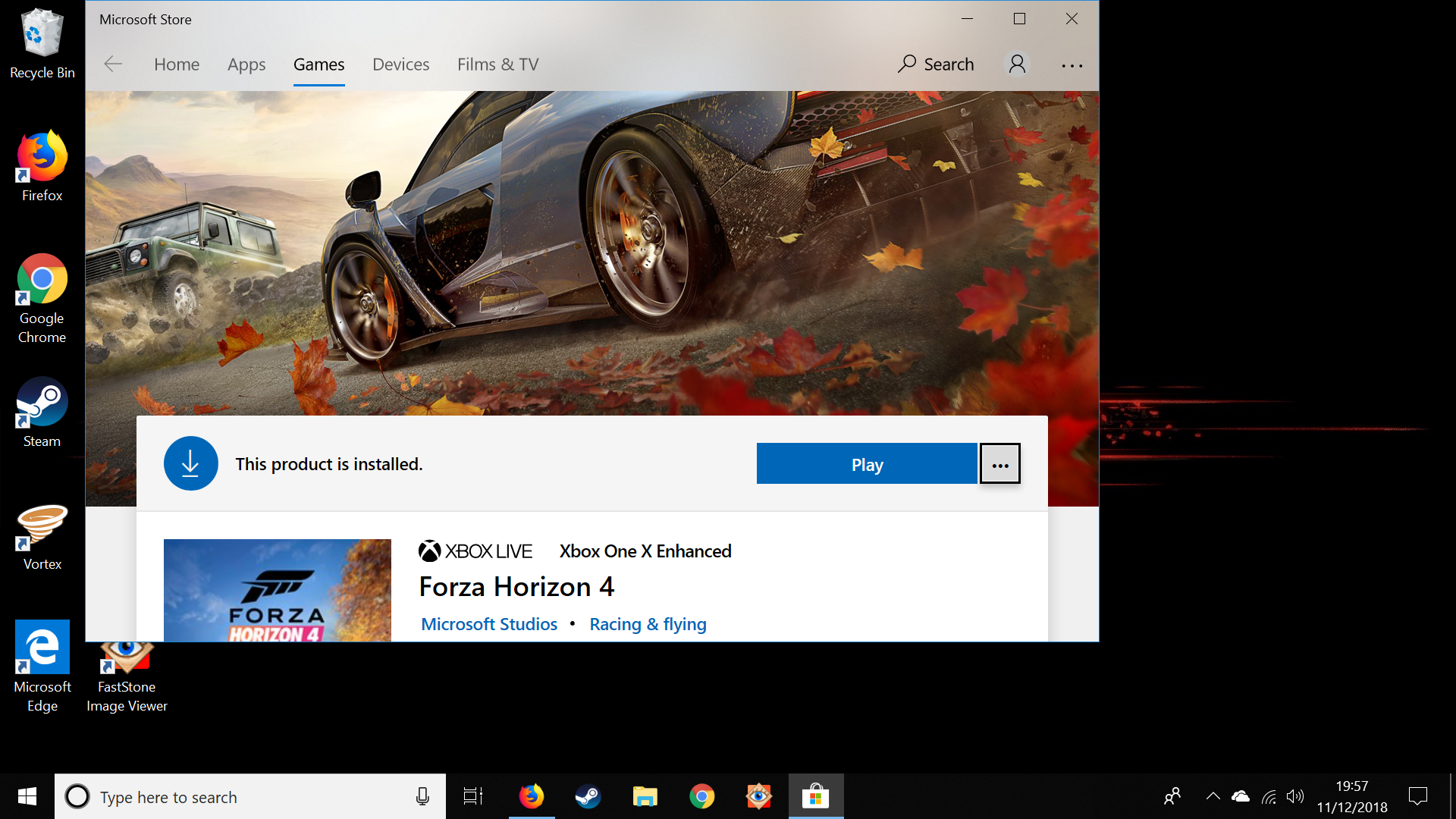
Task: Click the Forza Horizon 4 cover thumbnail
Action: tap(278, 590)
